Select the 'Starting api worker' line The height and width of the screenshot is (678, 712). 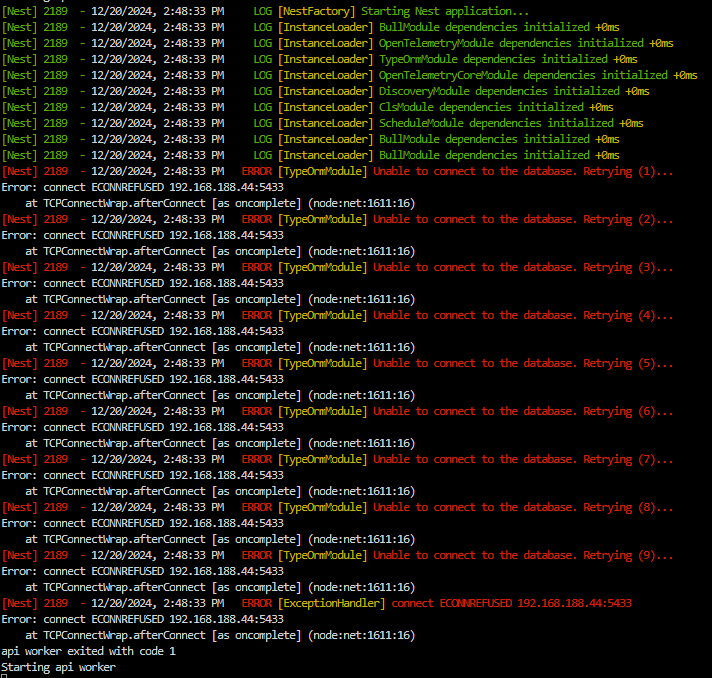58,667
